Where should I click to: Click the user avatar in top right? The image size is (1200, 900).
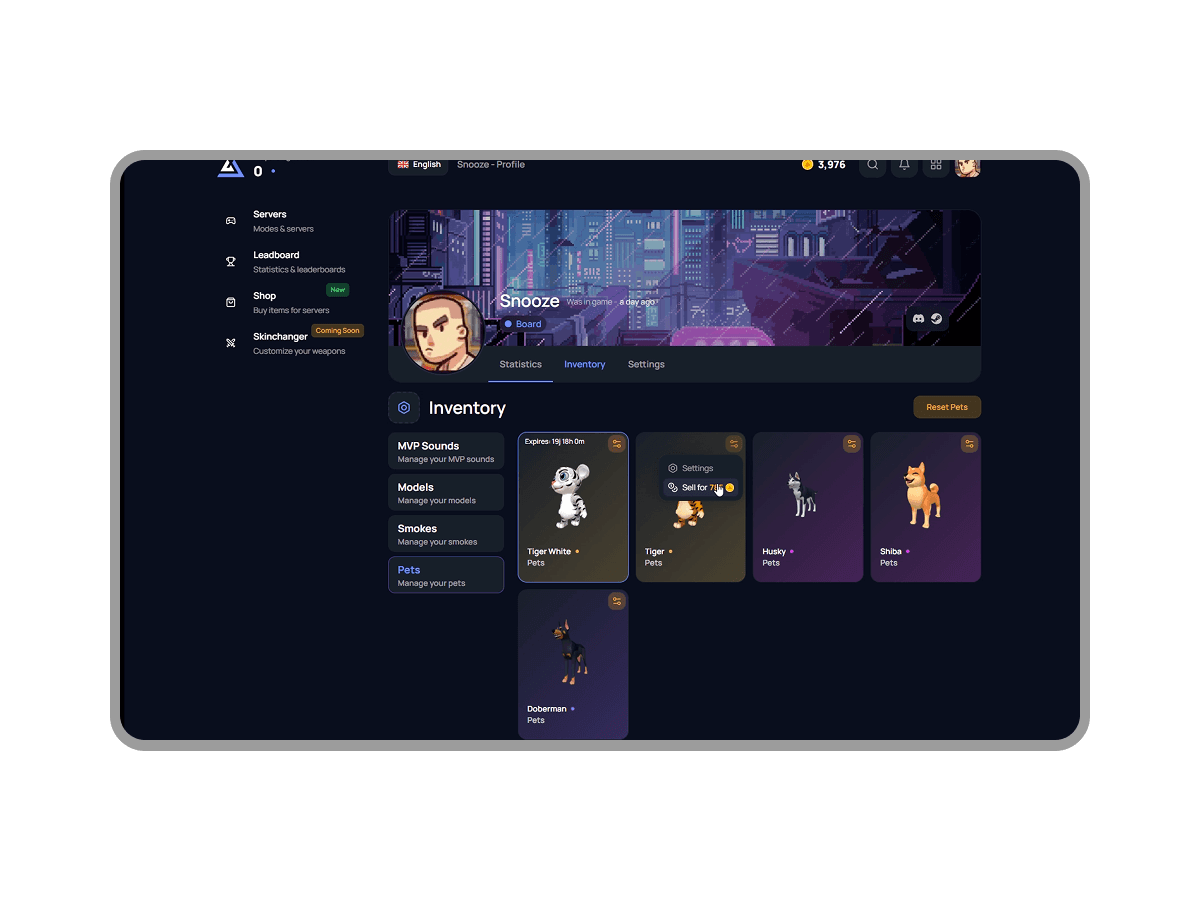(967, 166)
